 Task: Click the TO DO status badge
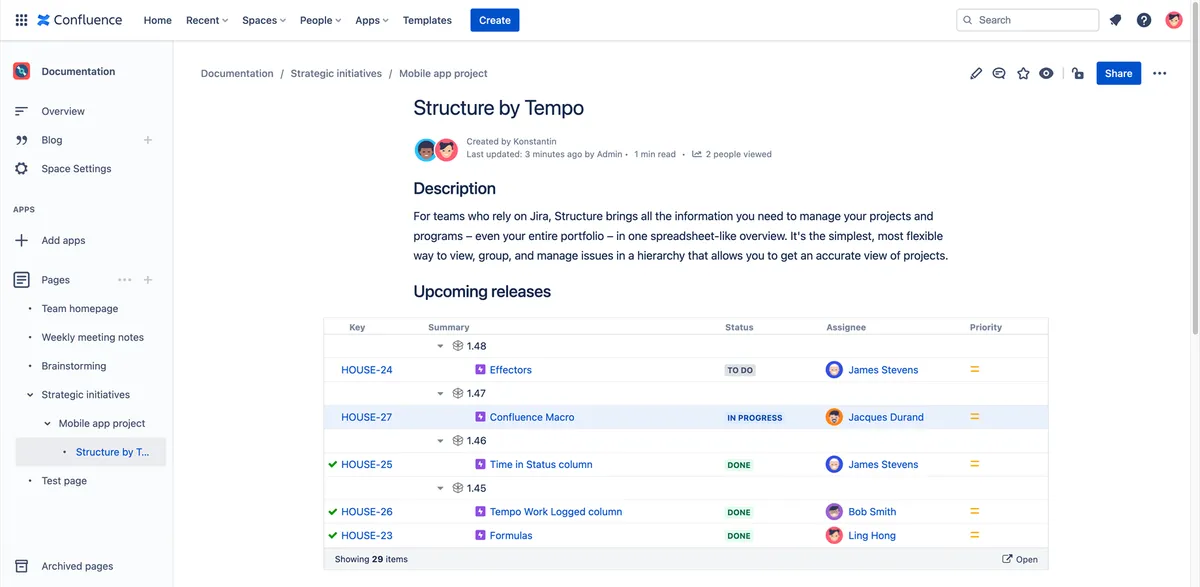click(740, 370)
